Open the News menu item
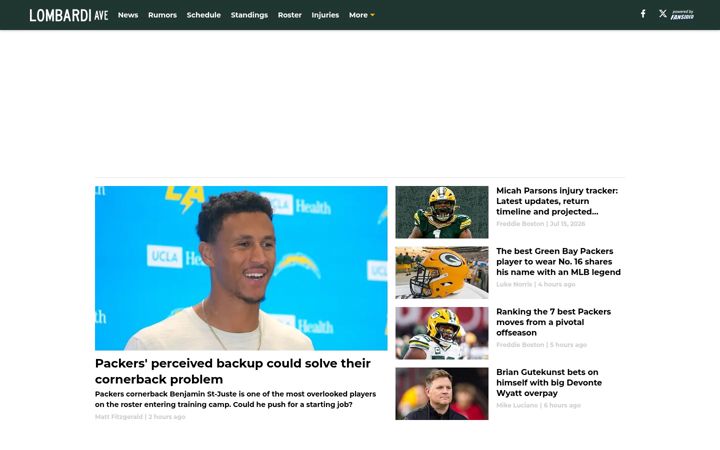This screenshot has height=450, width=720. coord(128,15)
